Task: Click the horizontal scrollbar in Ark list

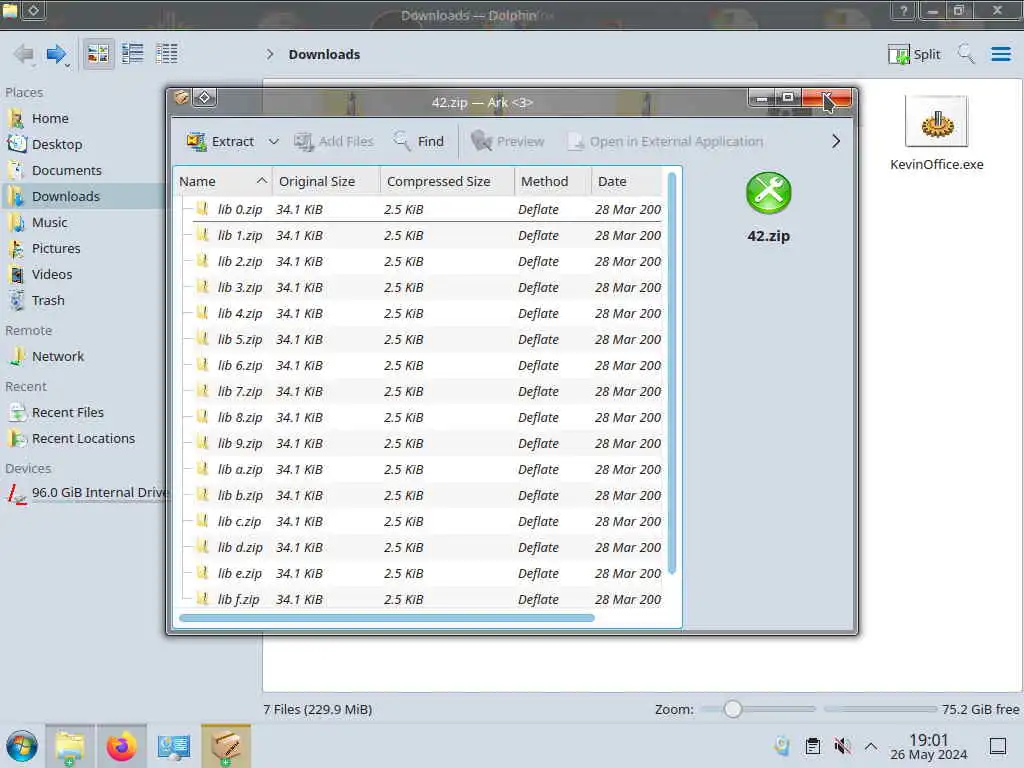Action: point(387,618)
